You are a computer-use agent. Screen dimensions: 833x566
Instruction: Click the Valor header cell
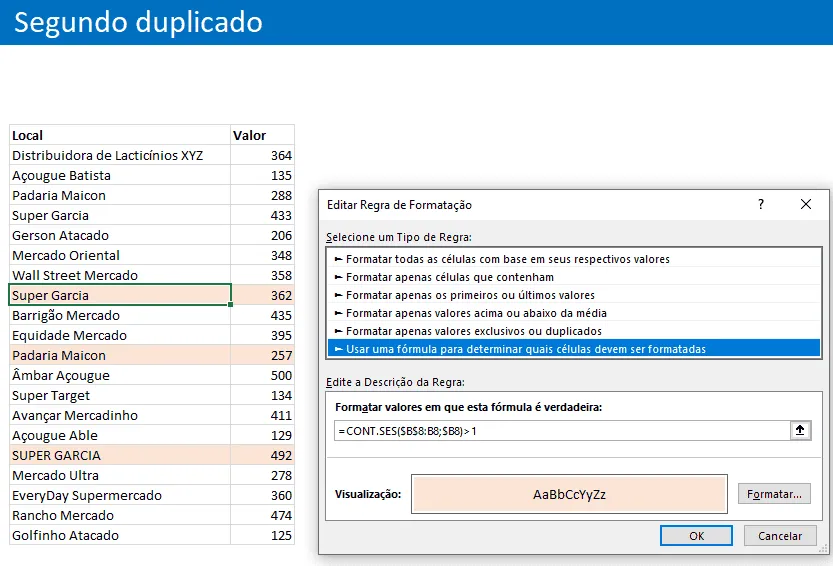pyautogui.click(x=262, y=135)
